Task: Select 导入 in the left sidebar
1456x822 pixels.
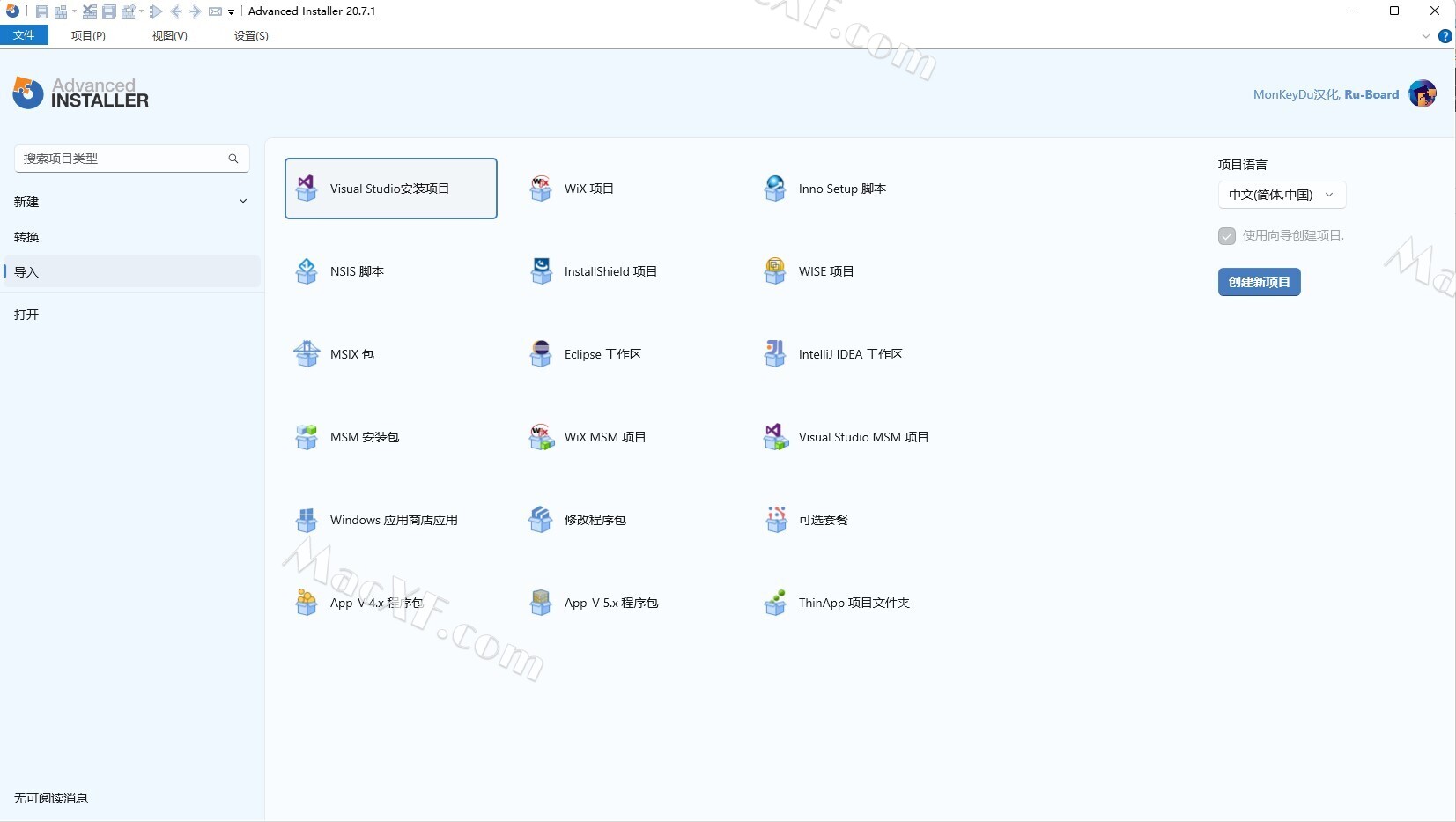Action: (132, 272)
